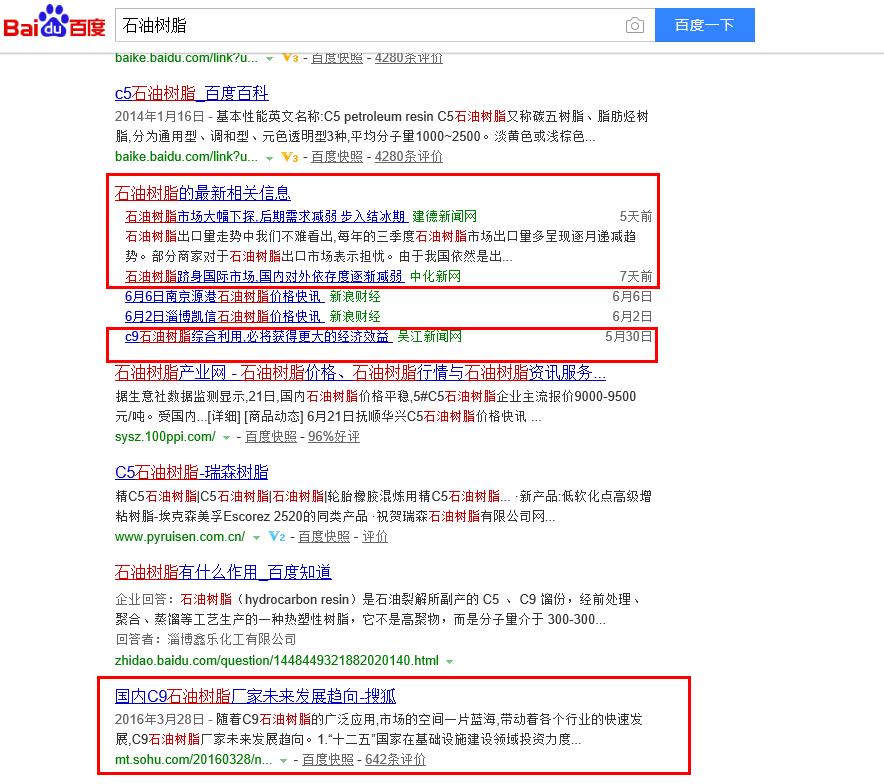
Task: Open 6月6日南京源港石油树脂价格快讯
Action: [x=224, y=296]
